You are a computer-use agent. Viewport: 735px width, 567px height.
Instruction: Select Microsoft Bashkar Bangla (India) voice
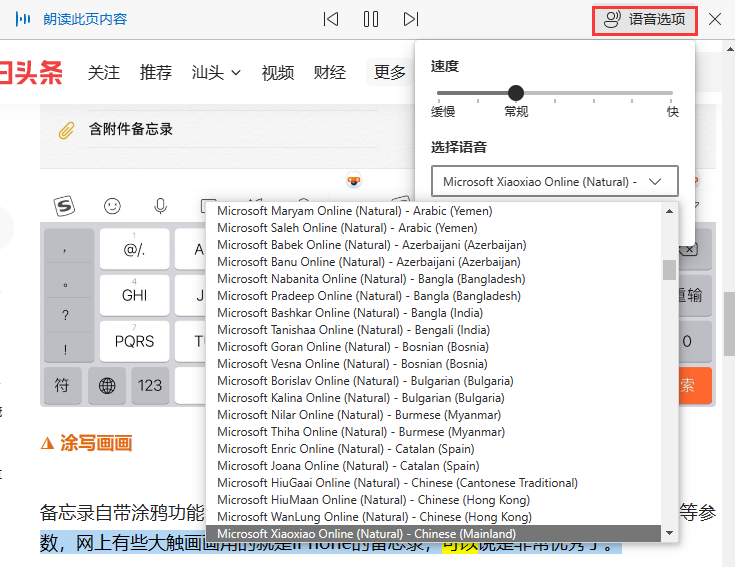tap(434, 313)
